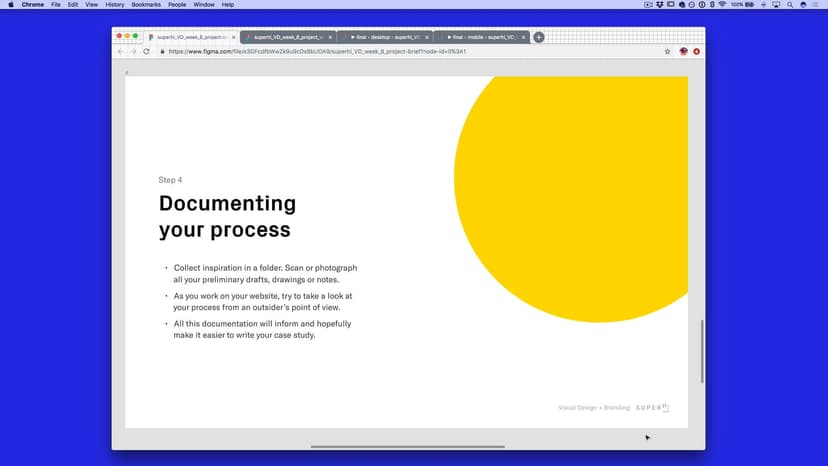Viewport: 828px width, 466px height.
Task: Open Spotlight search magnifier
Action: coord(790,5)
